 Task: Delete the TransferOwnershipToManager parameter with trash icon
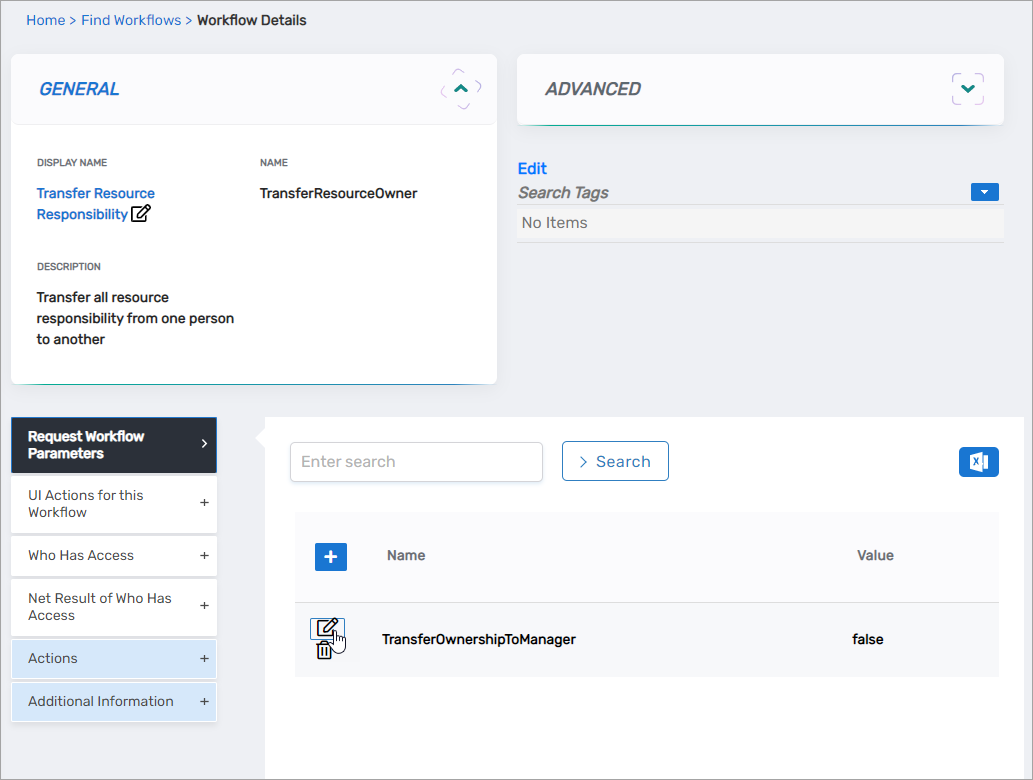click(x=324, y=651)
